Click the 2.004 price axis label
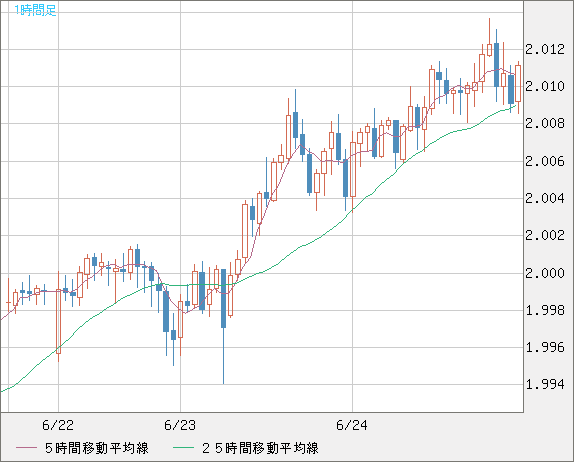Image resolution: width=574 pixels, height=462 pixels. coord(545,198)
